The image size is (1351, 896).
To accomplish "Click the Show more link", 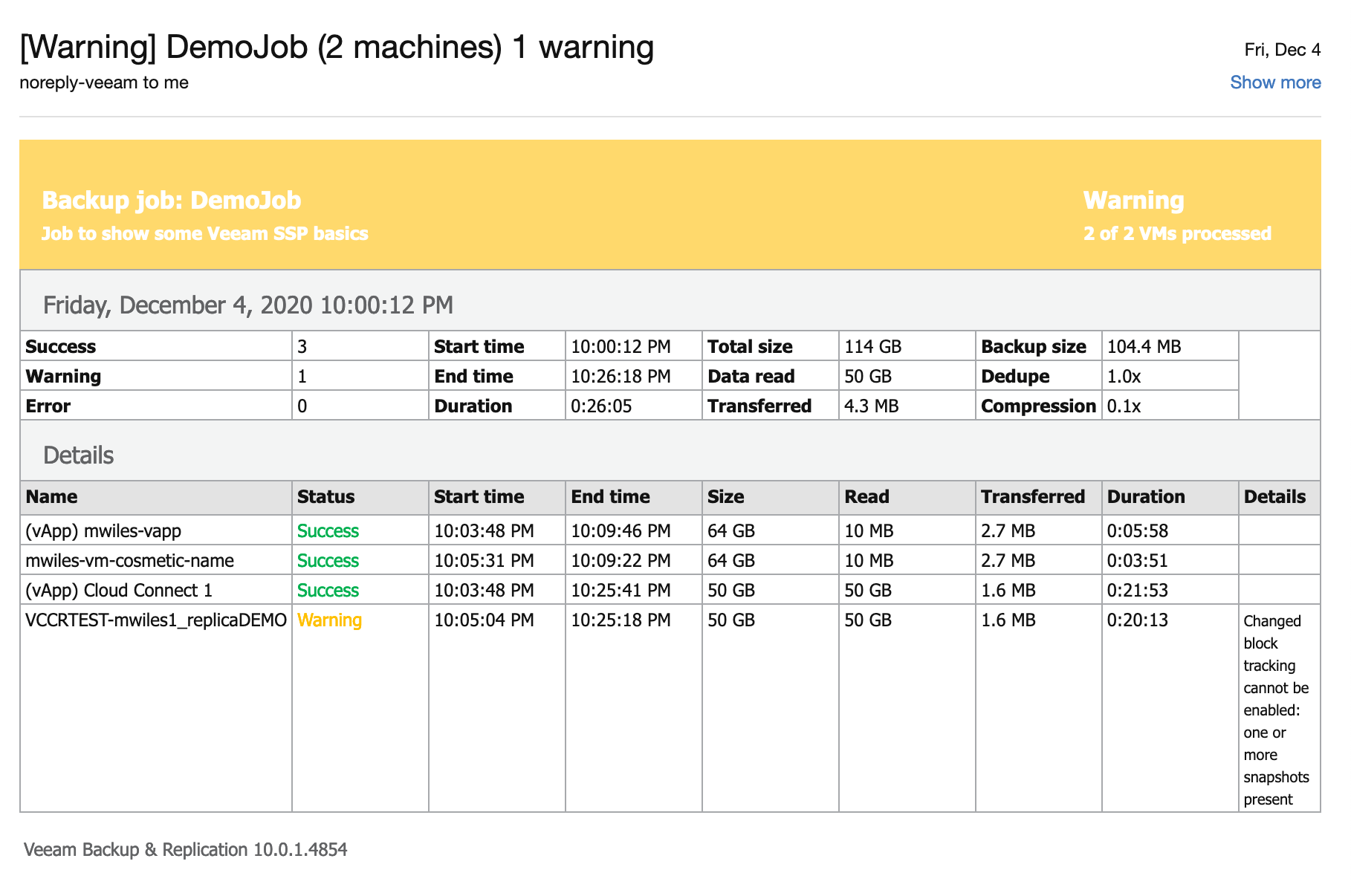I will (1274, 82).
